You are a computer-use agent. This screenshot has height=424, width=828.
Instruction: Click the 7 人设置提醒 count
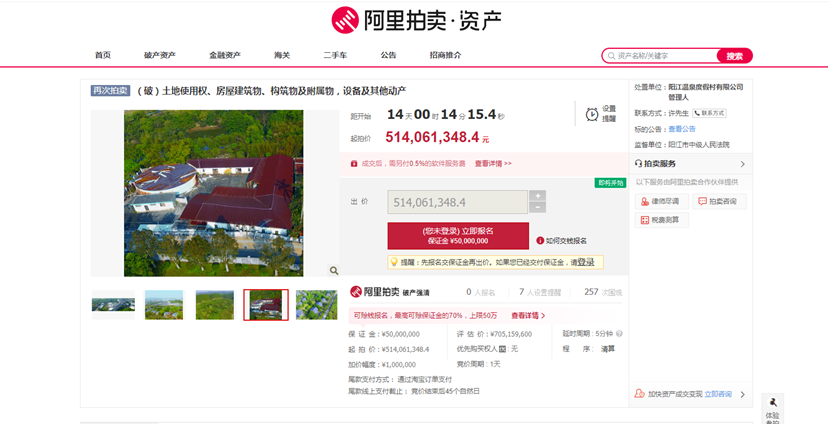(540, 292)
